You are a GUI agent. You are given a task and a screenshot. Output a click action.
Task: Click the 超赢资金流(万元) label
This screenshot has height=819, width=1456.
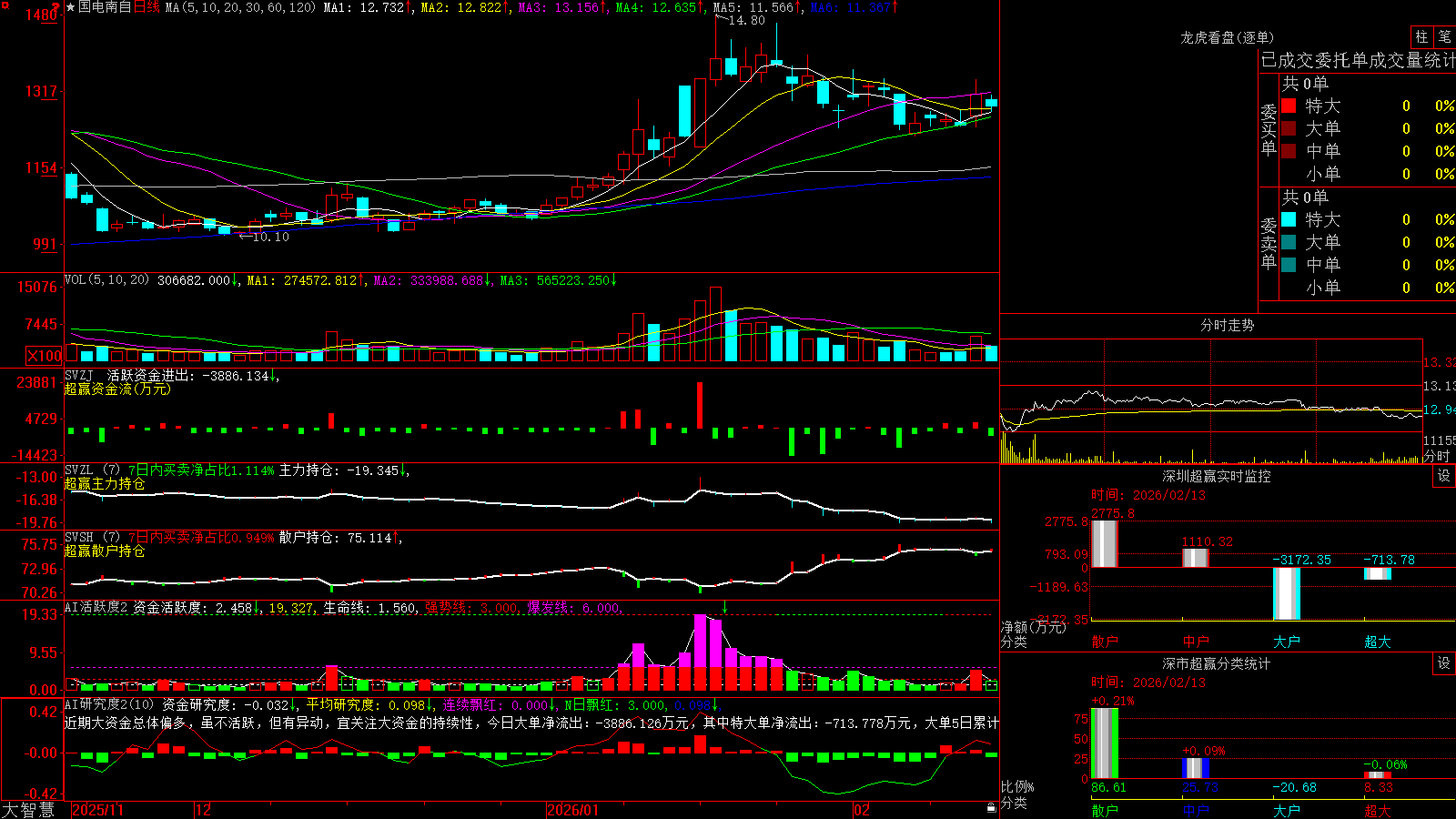[117, 389]
